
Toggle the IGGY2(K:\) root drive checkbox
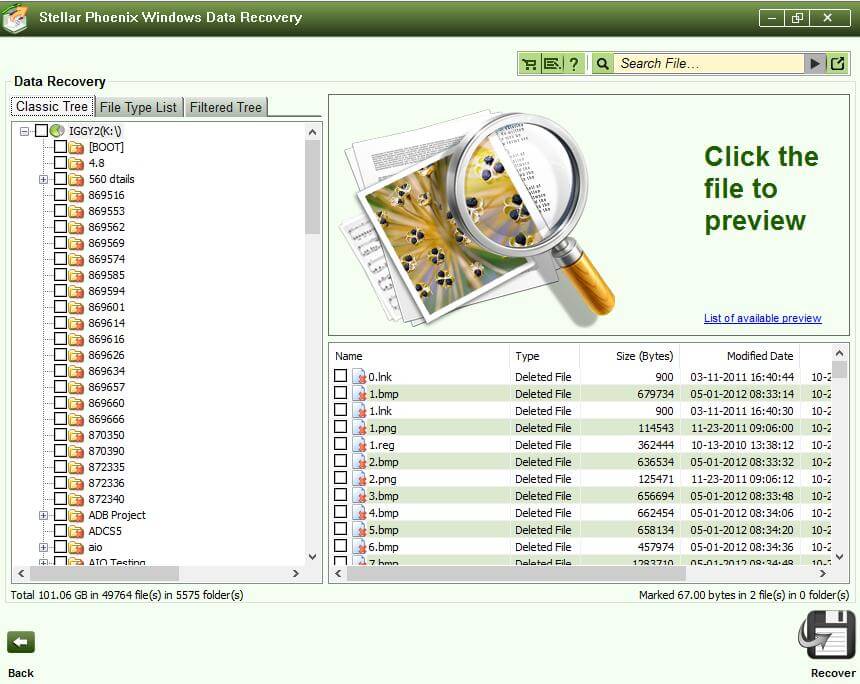click(41, 131)
